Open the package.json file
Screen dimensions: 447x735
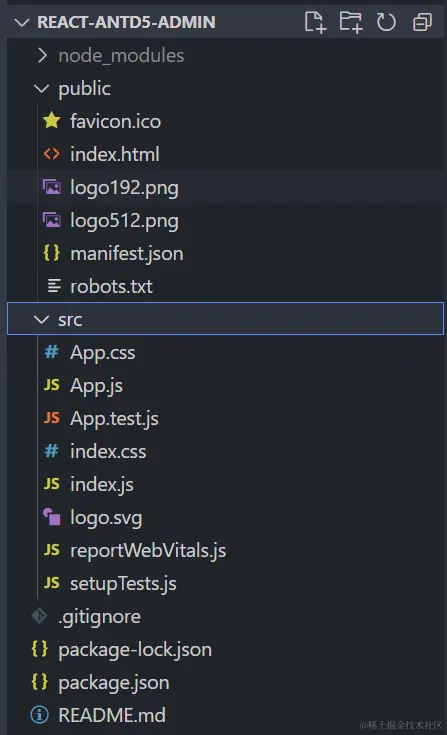[114, 682]
